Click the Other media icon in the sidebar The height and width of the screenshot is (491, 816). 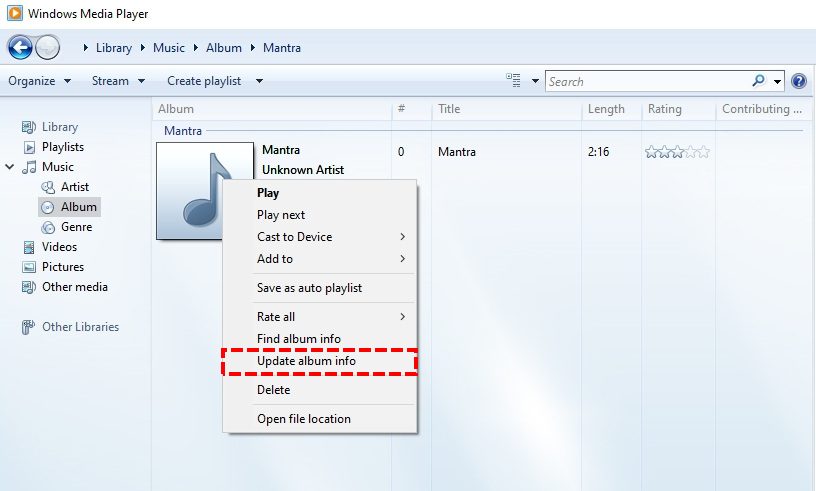click(x=29, y=287)
